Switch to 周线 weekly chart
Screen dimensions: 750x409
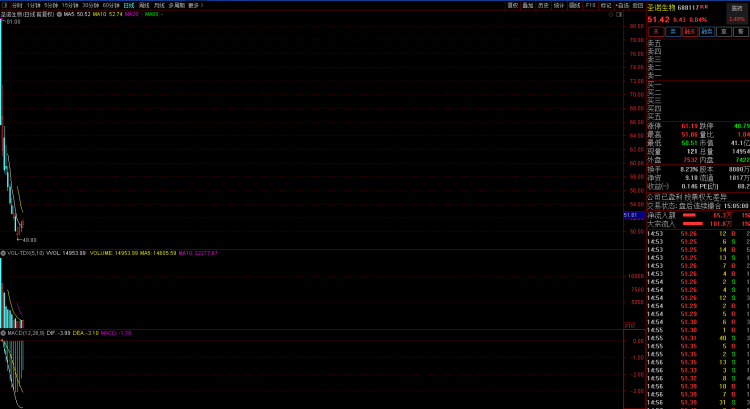pyautogui.click(x=144, y=5)
